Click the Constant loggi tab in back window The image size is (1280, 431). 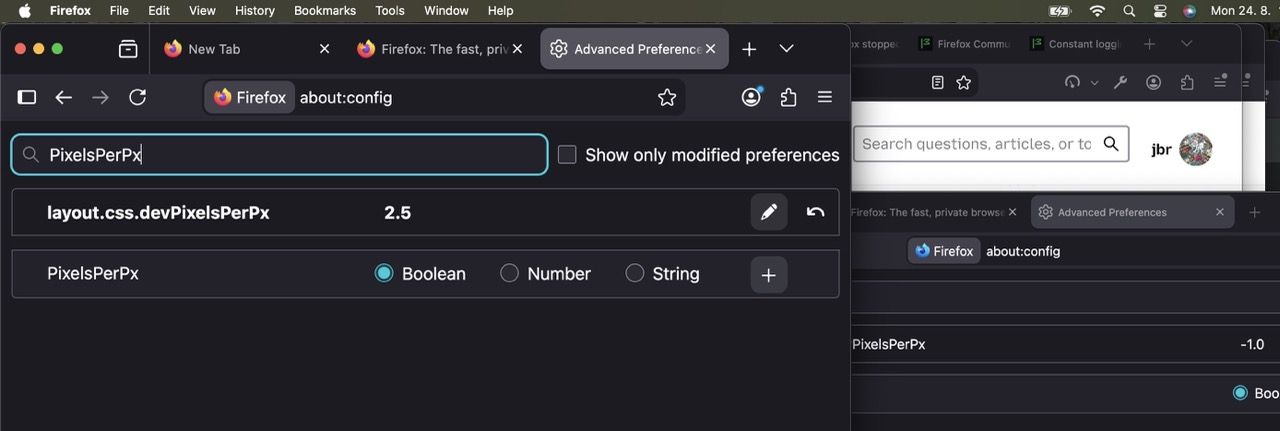coord(1076,44)
